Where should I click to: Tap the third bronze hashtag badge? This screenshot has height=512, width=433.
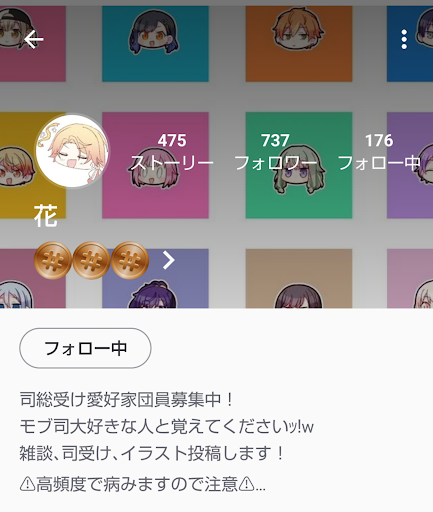pyautogui.click(x=130, y=260)
